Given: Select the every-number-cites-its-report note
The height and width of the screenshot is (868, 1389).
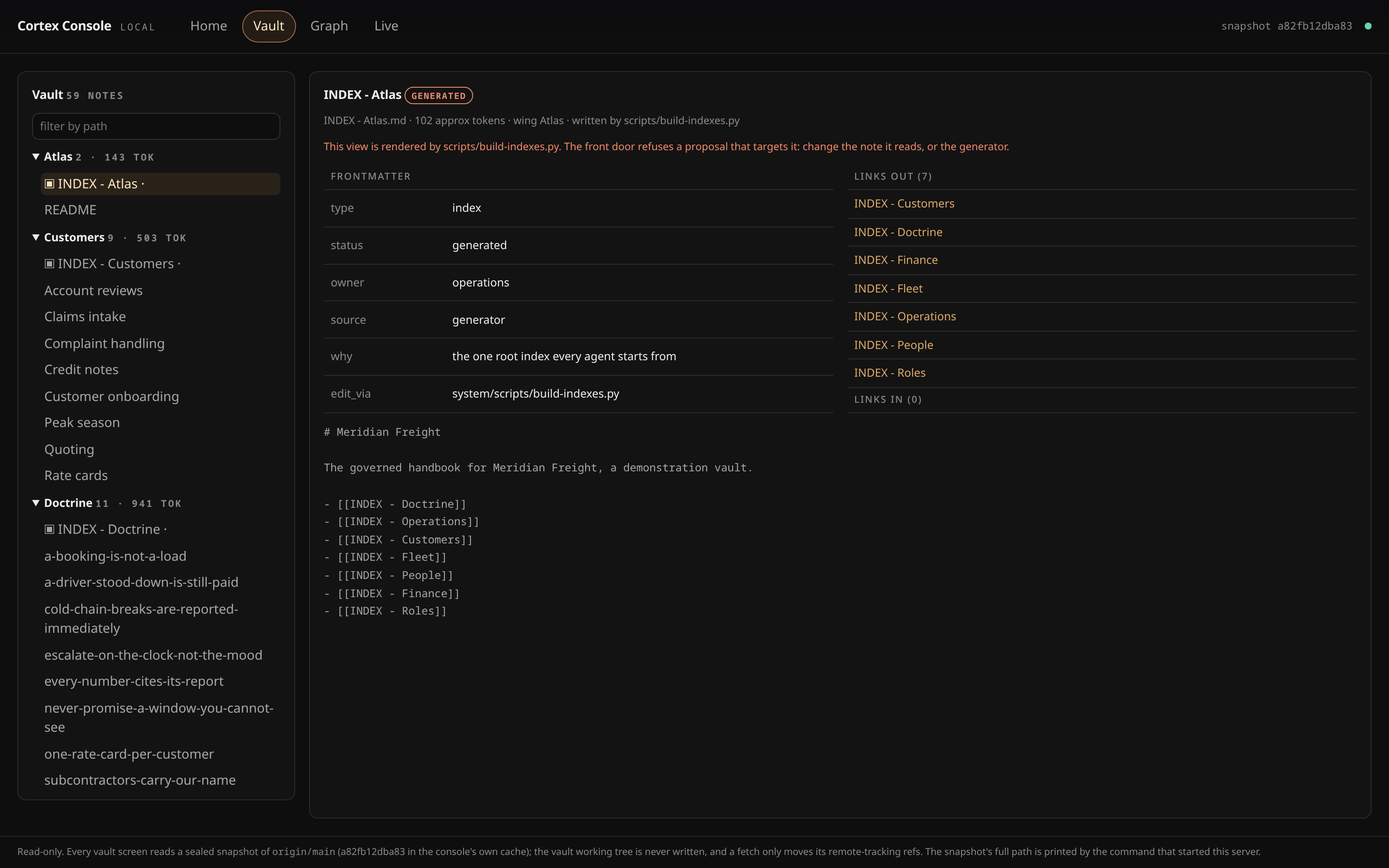Looking at the screenshot, I should pos(160,681).
